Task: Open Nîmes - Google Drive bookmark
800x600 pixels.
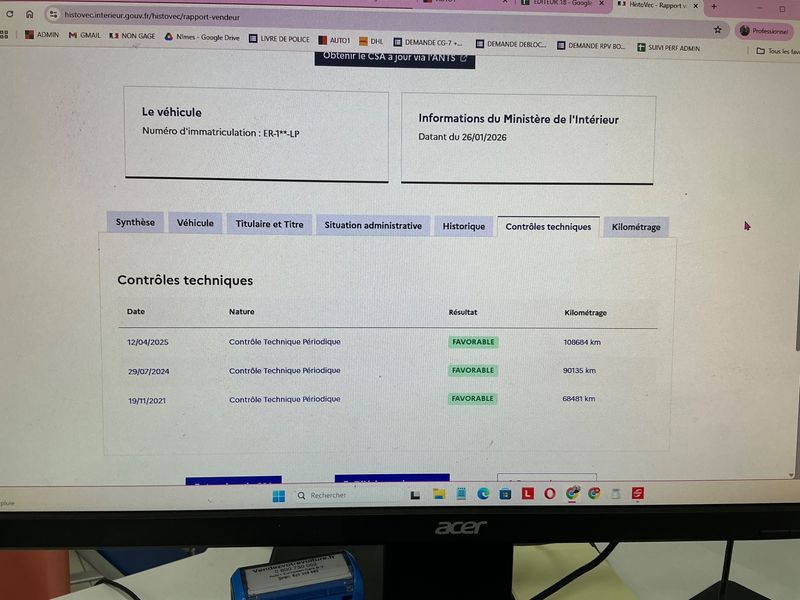Action: tap(202, 37)
